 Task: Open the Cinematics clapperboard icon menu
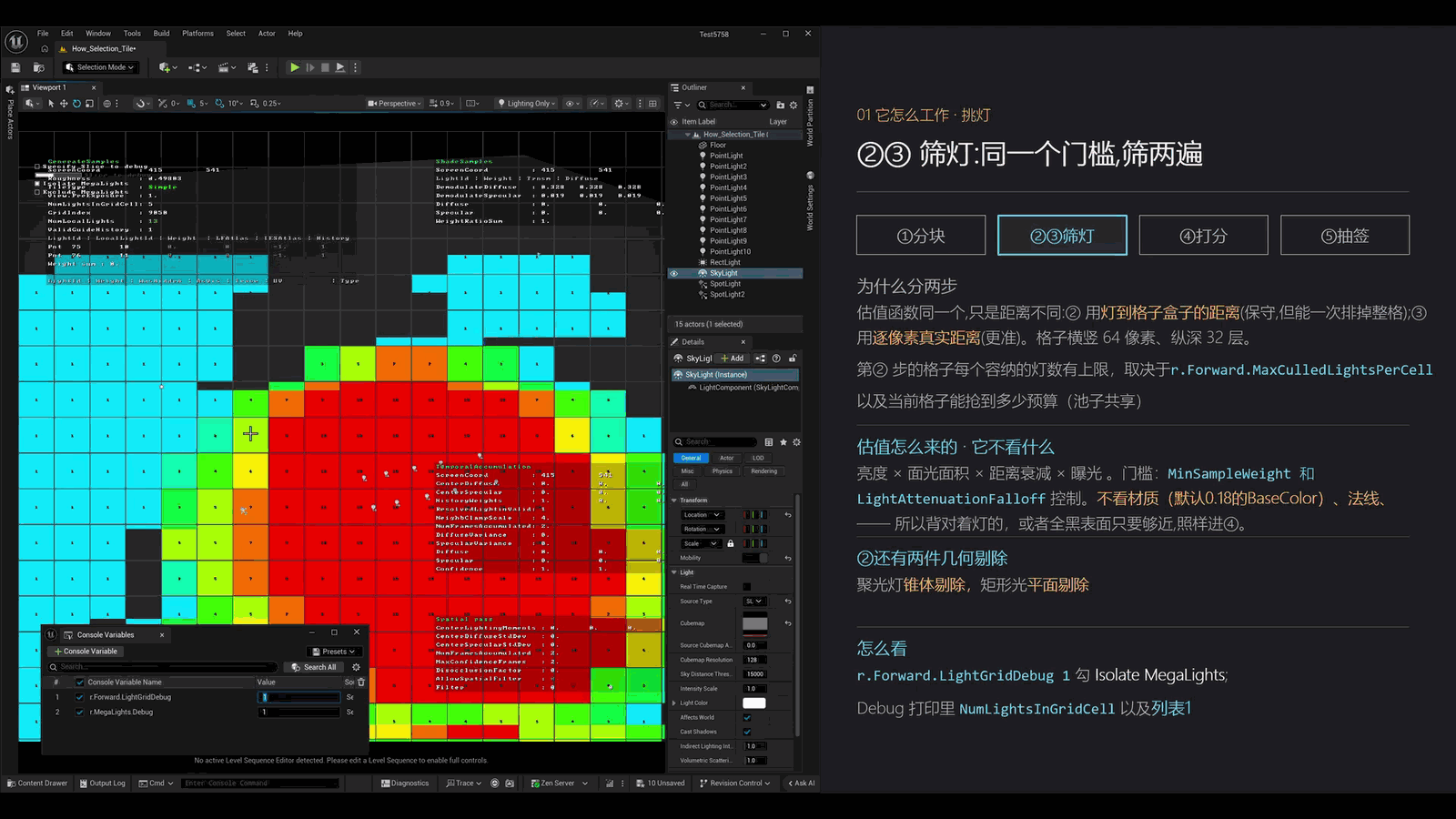tap(225, 67)
